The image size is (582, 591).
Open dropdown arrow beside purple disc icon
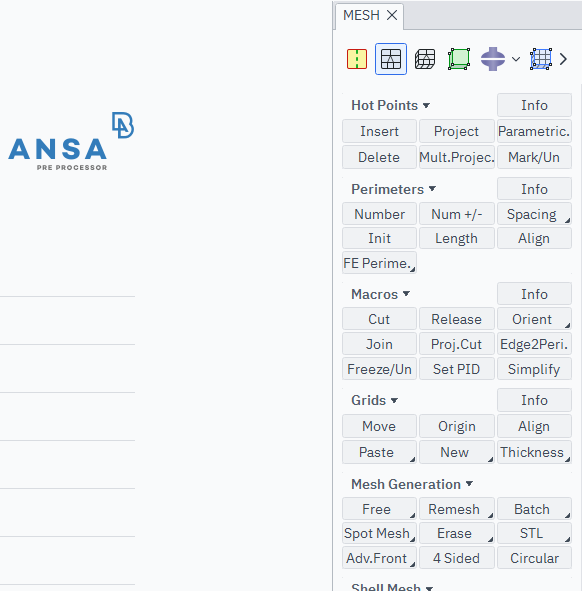click(516, 59)
